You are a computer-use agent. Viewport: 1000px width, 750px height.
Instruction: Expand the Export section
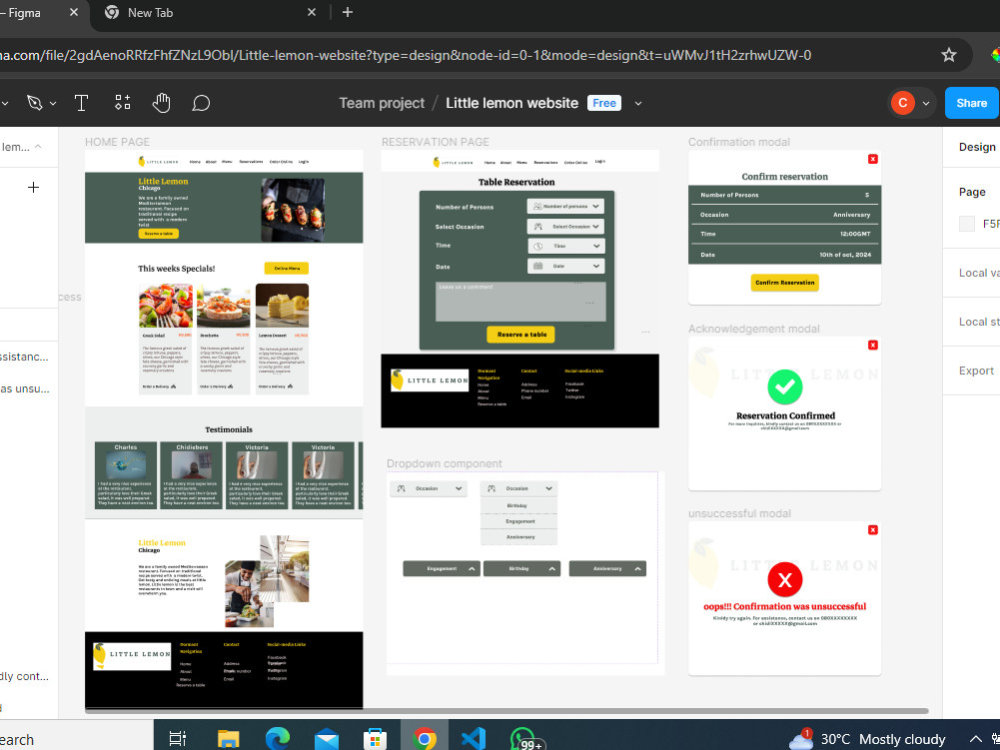point(976,371)
